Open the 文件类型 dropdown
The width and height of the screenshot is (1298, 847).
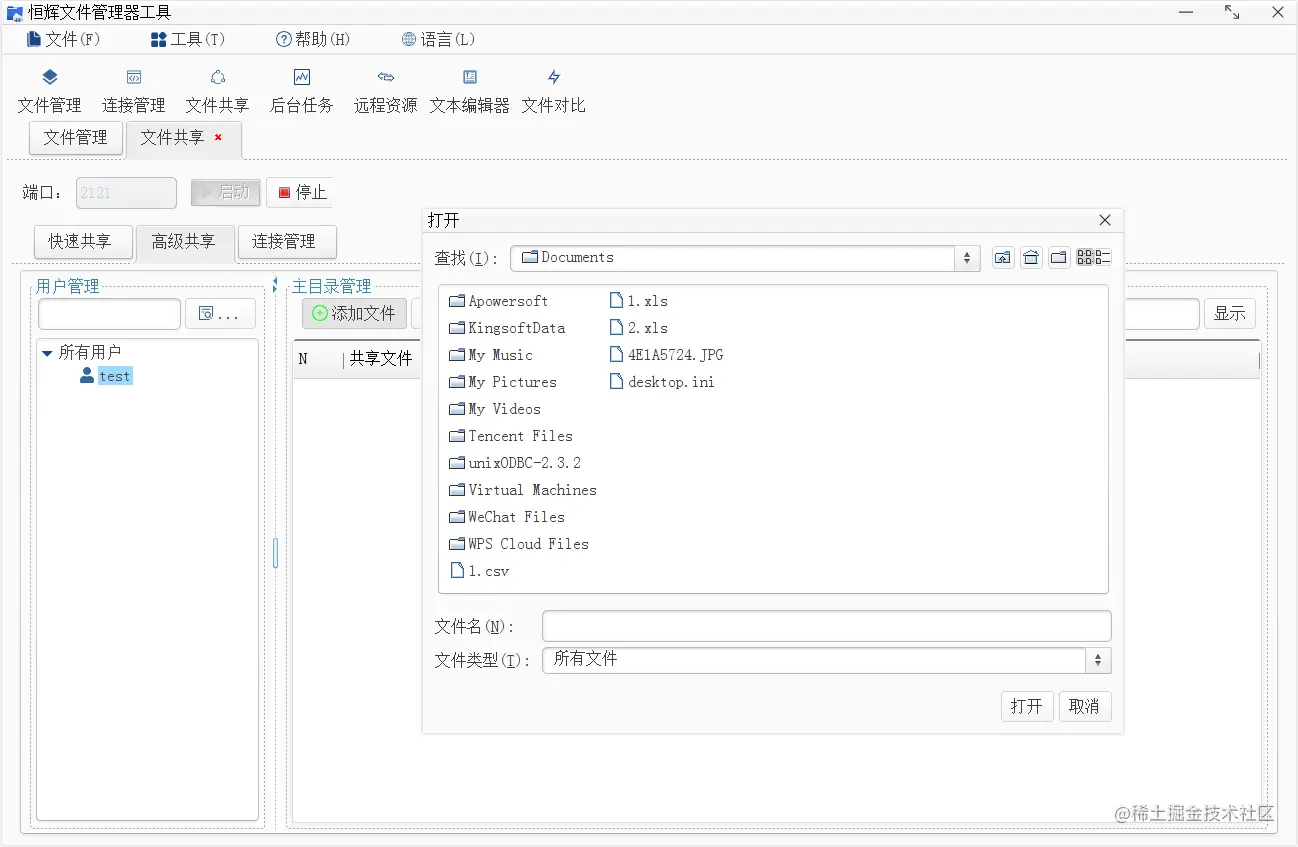pos(1099,660)
